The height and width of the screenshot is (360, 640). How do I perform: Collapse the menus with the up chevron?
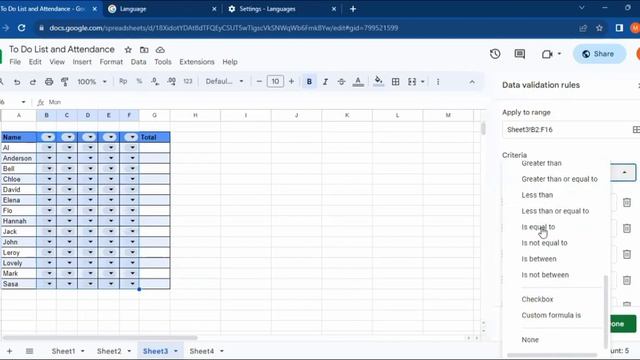coord(472,82)
